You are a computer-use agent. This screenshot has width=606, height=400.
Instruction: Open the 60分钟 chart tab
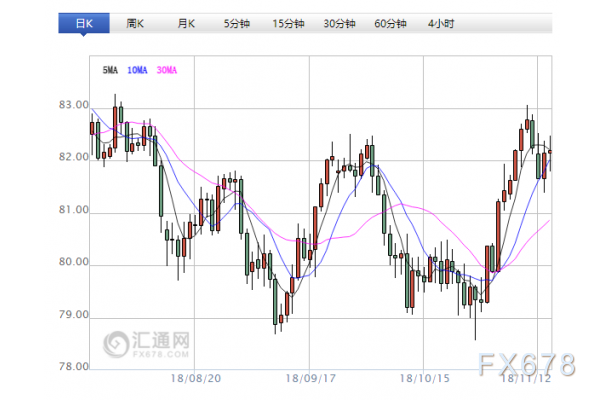click(x=390, y=24)
